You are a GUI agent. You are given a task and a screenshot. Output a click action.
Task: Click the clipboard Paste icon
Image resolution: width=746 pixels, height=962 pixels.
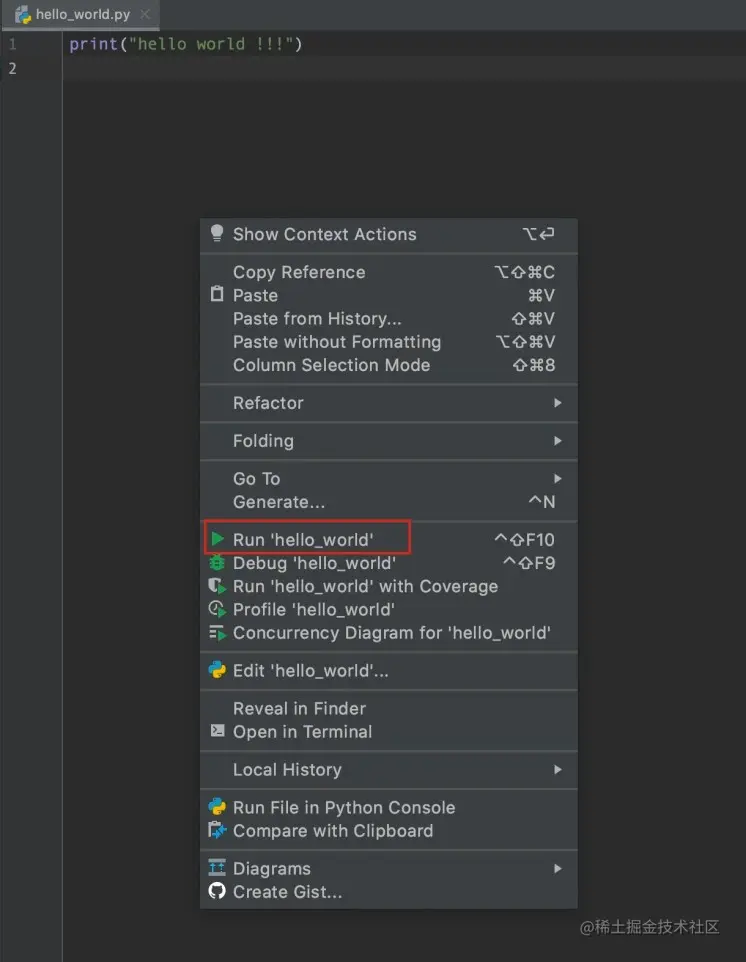(x=217, y=295)
